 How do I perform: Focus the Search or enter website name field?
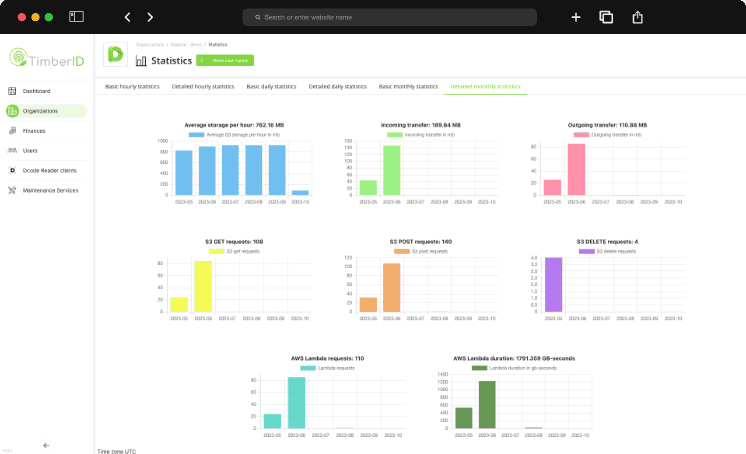[x=390, y=17]
